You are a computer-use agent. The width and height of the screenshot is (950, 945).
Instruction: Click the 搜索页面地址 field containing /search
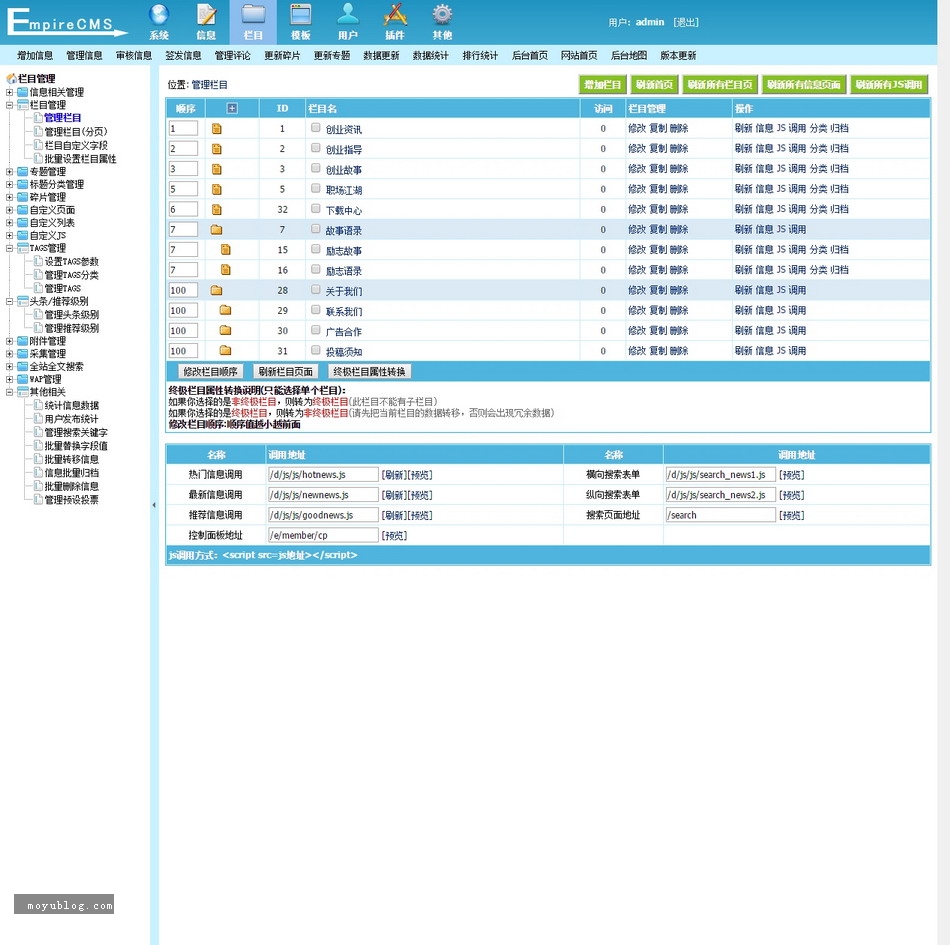tap(720, 515)
